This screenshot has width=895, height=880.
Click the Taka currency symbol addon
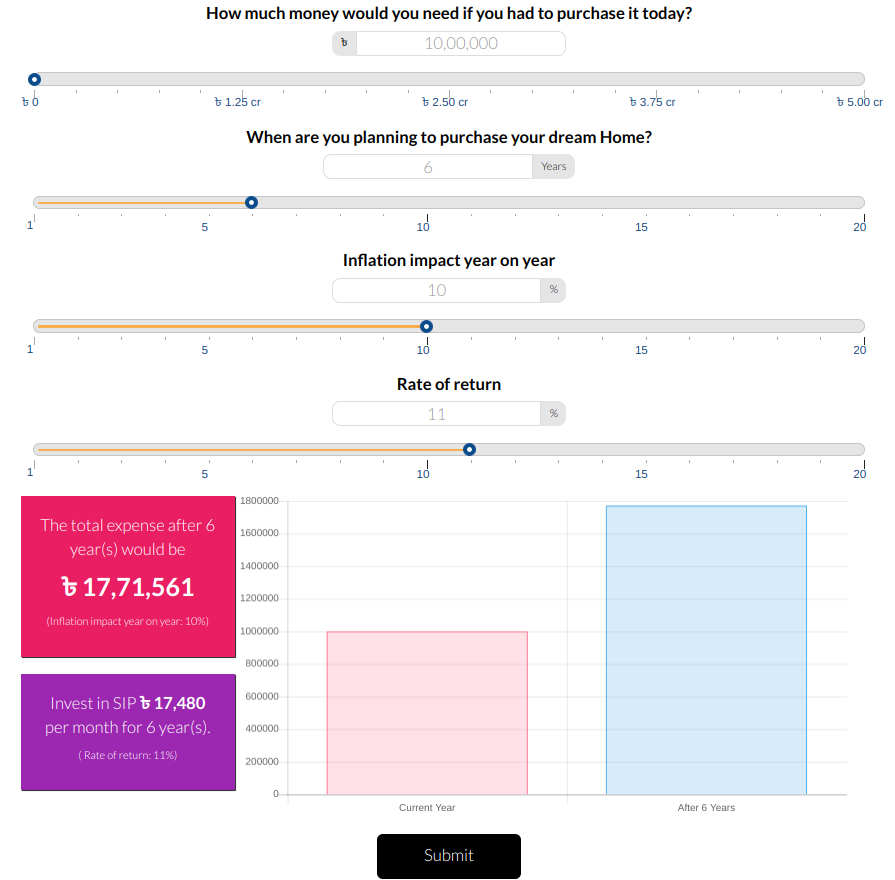344,44
